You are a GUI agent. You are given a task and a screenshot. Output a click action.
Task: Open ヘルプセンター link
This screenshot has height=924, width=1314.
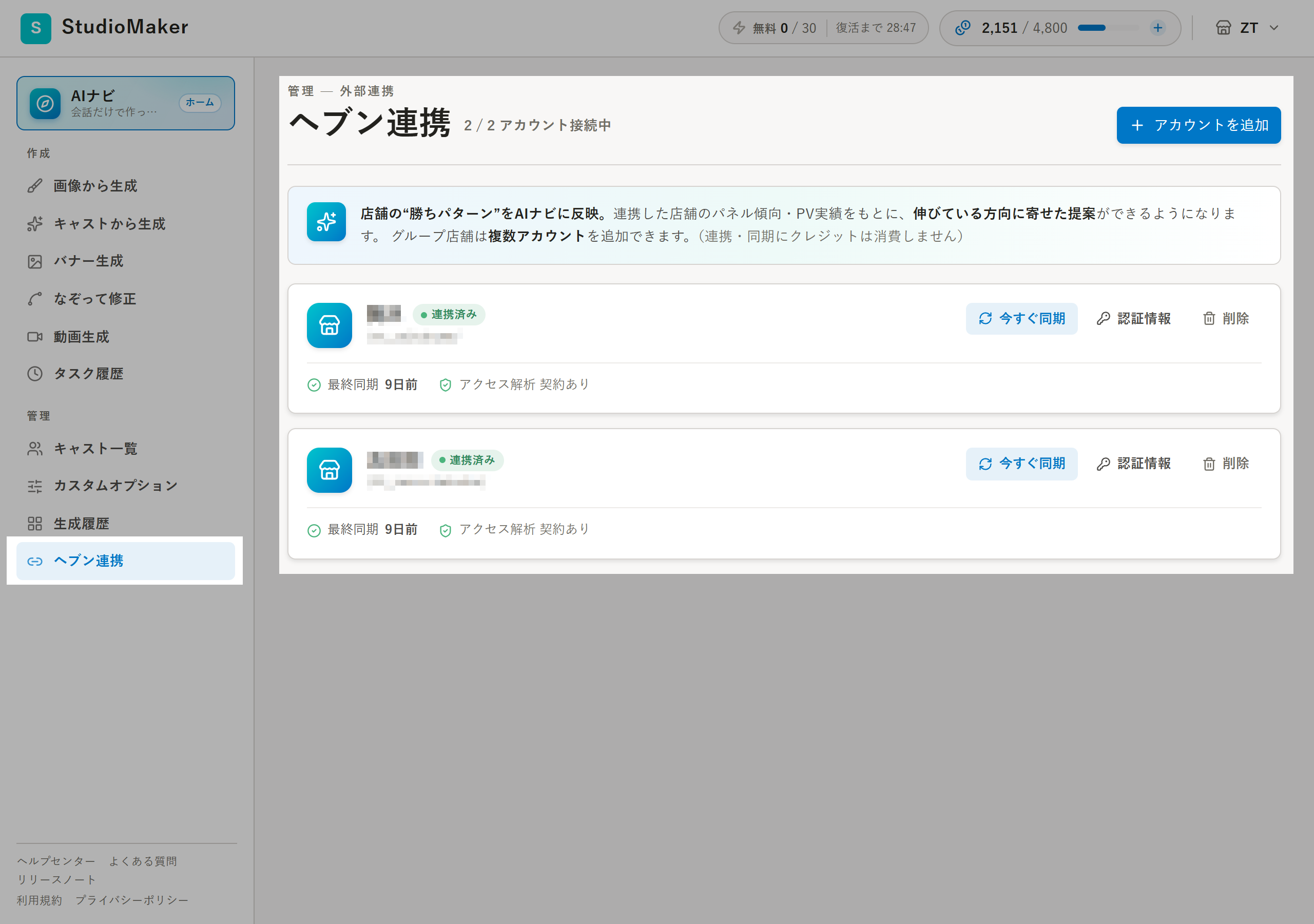point(56,861)
